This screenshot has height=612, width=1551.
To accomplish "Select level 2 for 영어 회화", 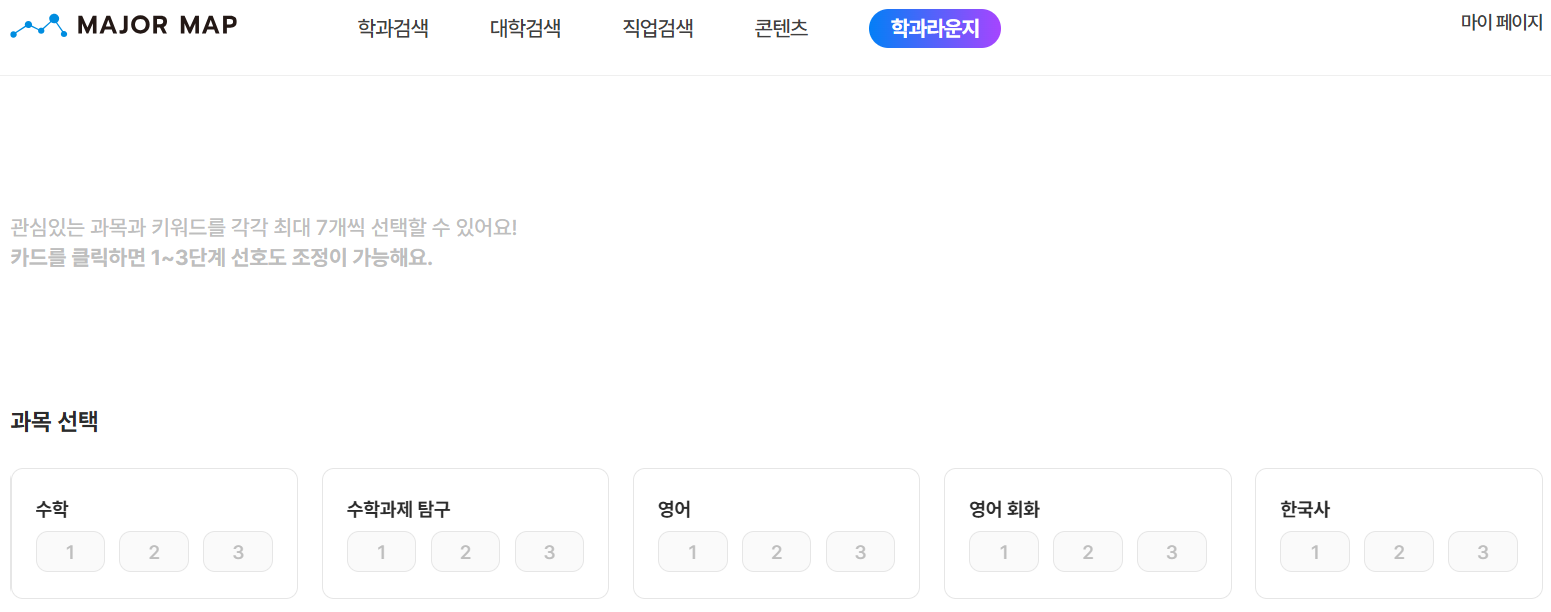I will pos(1087,550).
